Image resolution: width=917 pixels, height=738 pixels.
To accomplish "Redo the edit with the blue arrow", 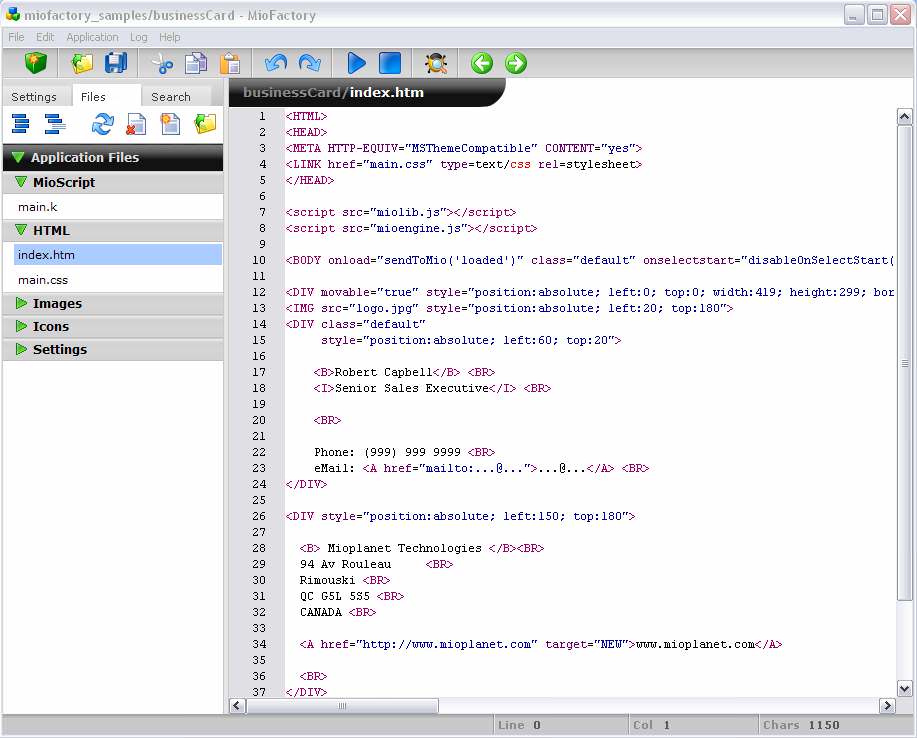I will click(x=309, y=63).
